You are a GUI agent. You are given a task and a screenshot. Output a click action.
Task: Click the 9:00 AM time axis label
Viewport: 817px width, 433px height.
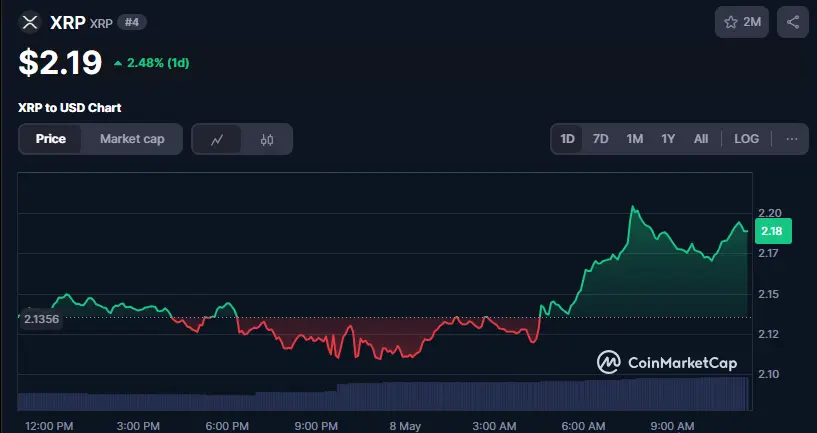672,426
